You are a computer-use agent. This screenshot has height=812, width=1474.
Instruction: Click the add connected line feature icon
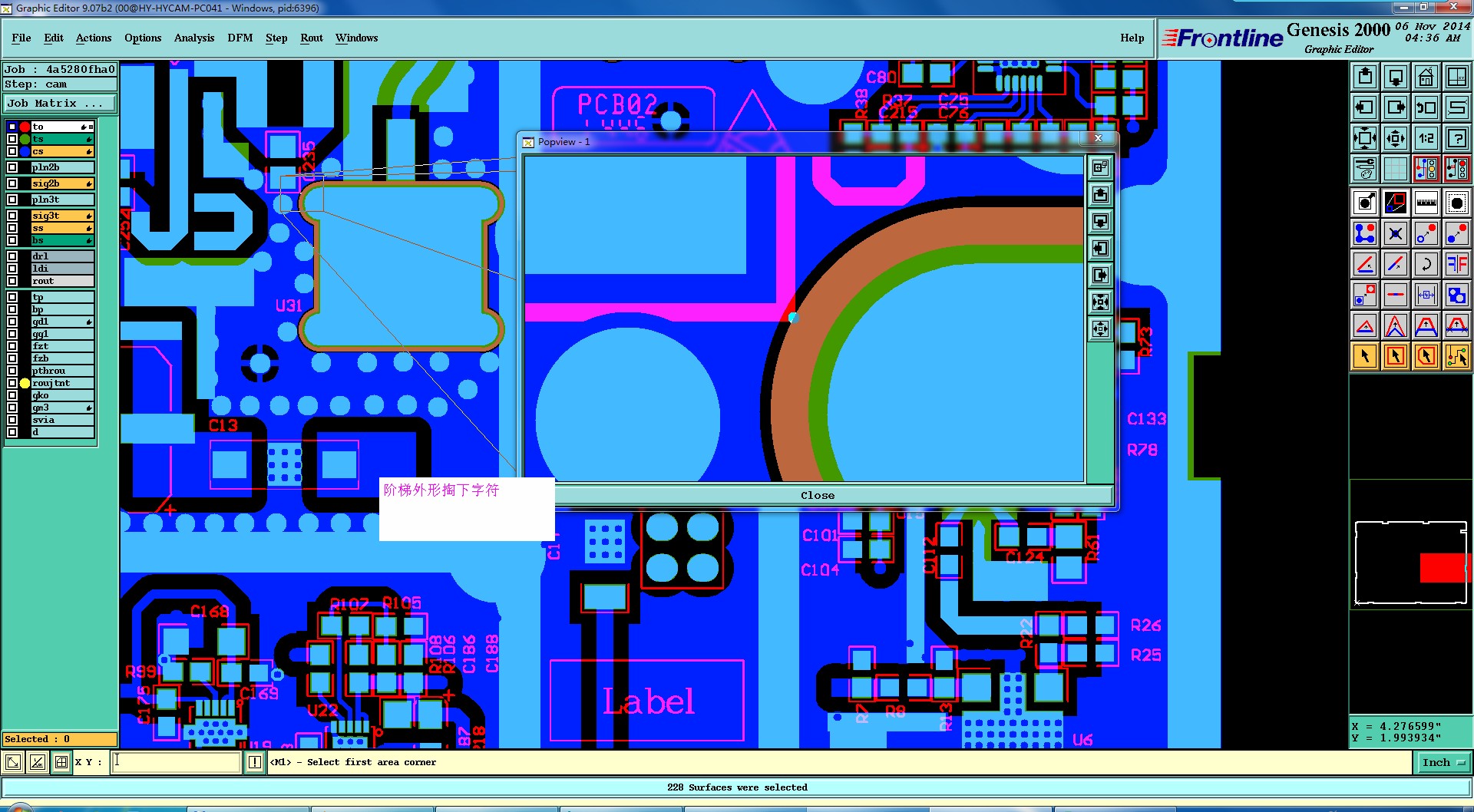(x=1365, y=233)
